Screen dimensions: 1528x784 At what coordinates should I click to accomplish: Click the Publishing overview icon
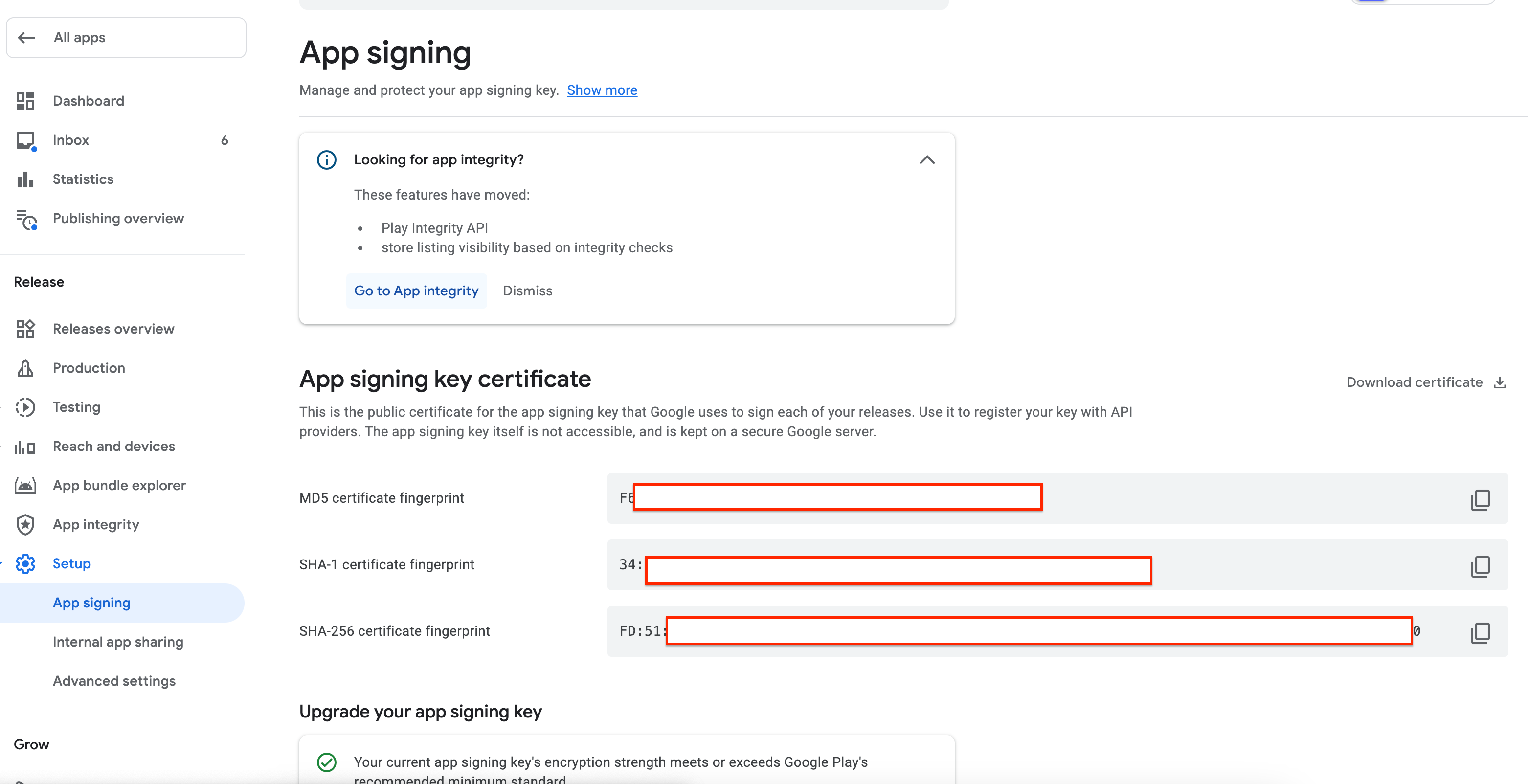(x=26, y=220)
